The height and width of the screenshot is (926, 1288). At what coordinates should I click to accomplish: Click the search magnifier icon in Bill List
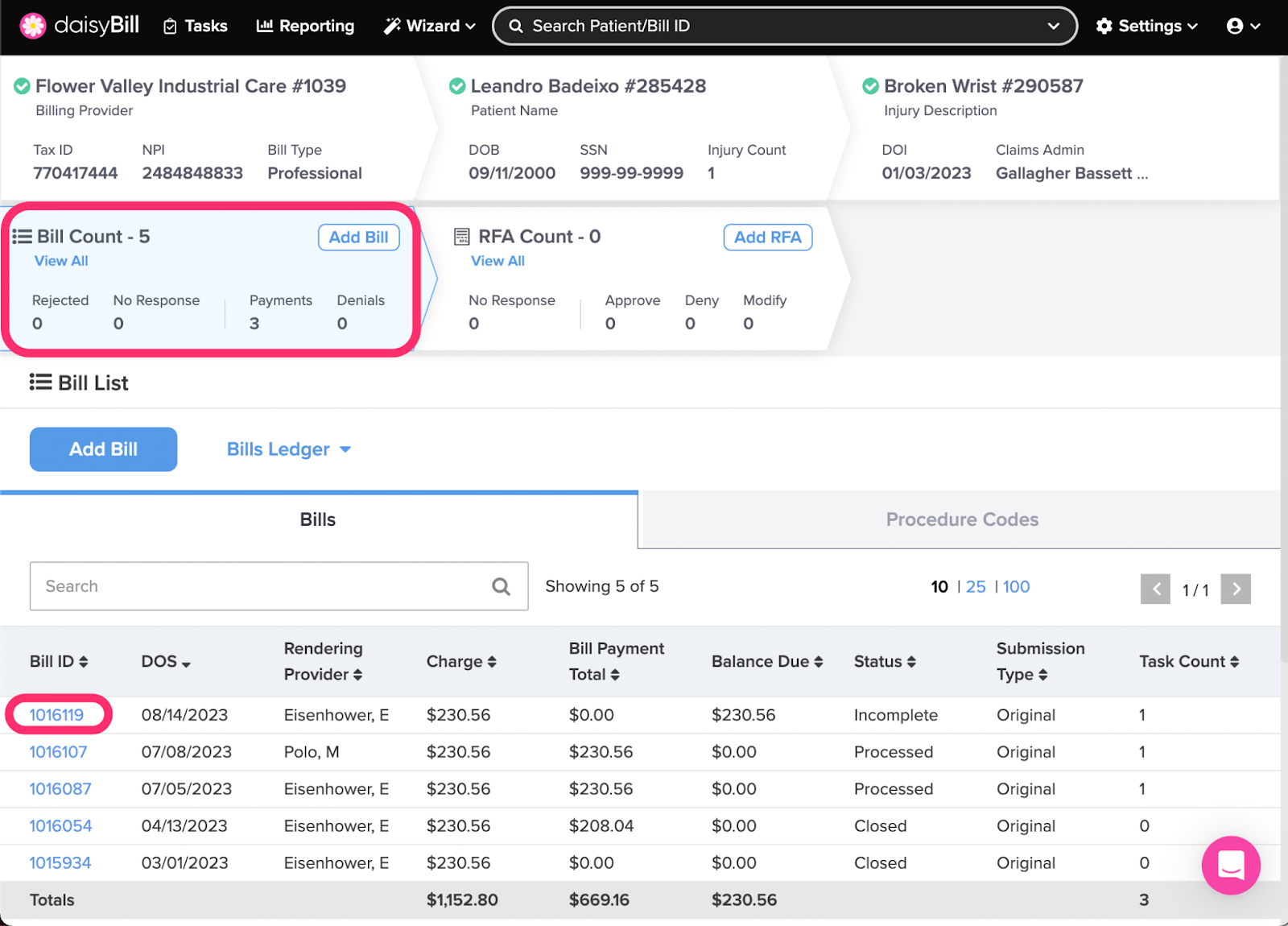pos(501,587)
